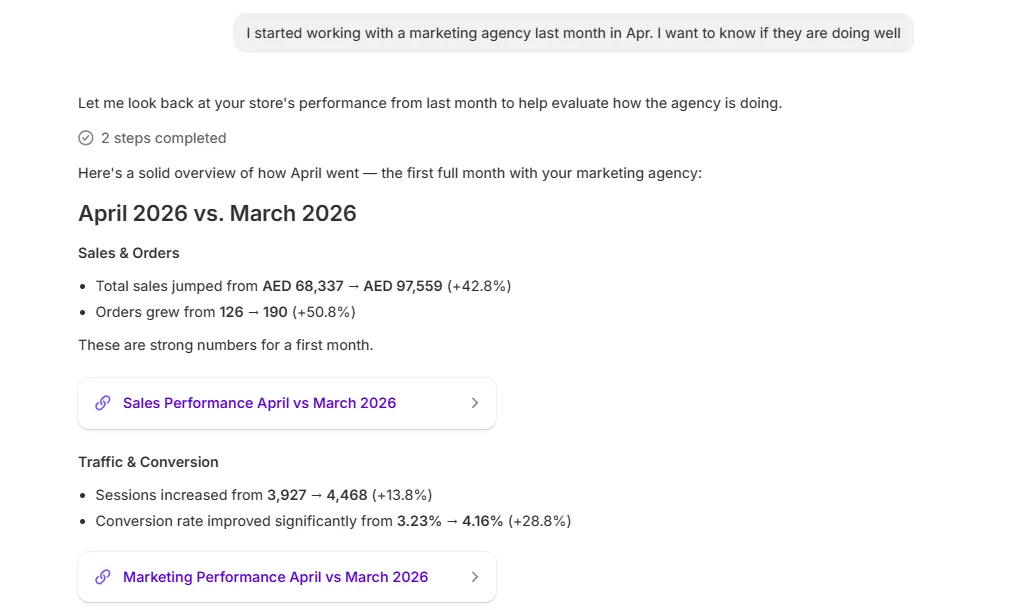Click the conversion rate 4.16% value
This screenshot has width=1036, height=610.
[x=482, y=521]
